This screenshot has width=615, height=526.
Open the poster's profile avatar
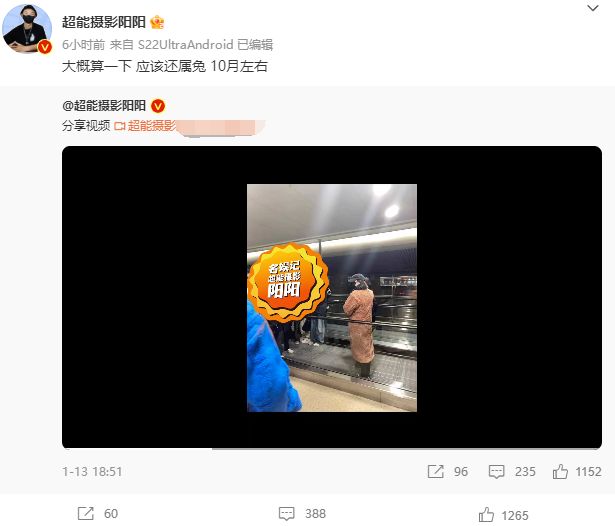27,29
